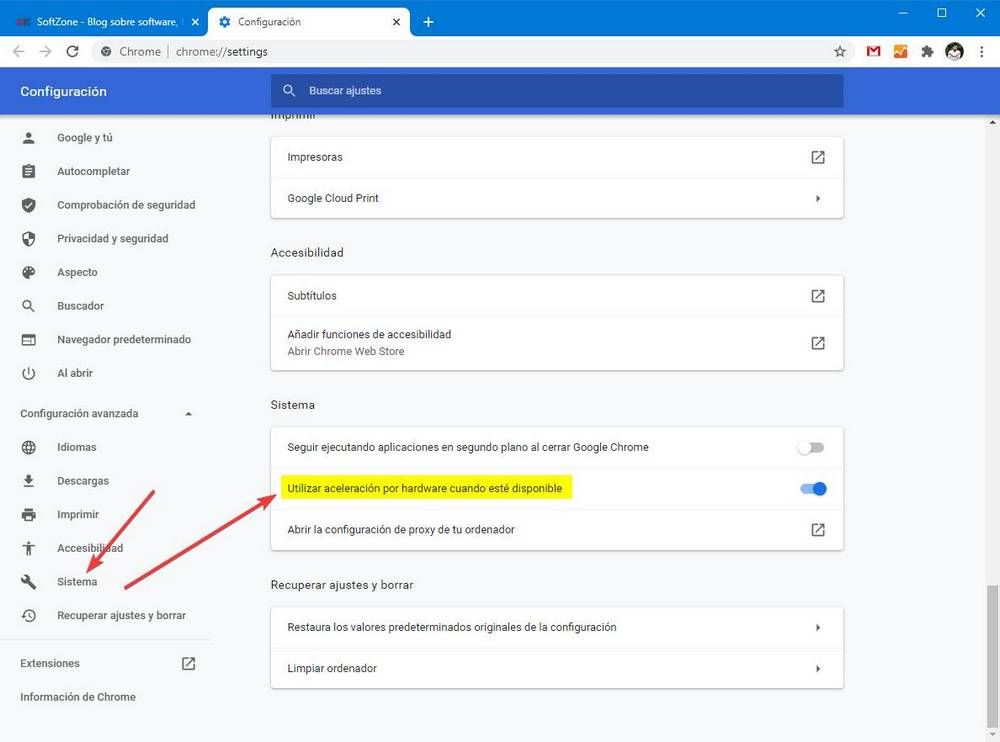The image size is (1000, 742).
Task: Click the Gmail icon in the toolbar
Action: (x=872, y=51)
